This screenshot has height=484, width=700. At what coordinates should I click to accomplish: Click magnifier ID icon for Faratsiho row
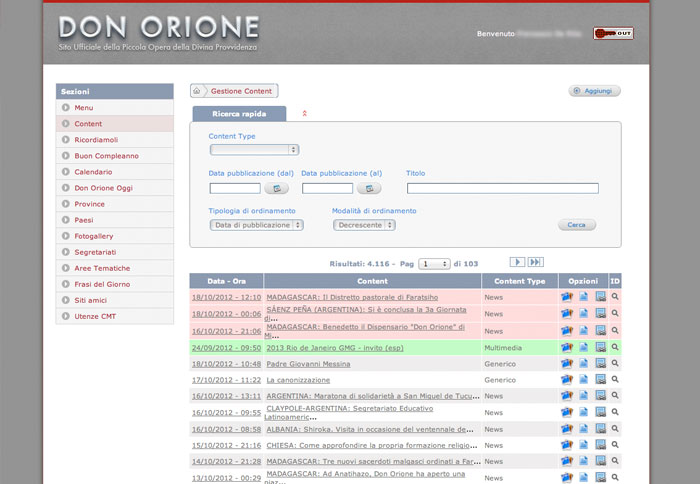pos(615,296)
